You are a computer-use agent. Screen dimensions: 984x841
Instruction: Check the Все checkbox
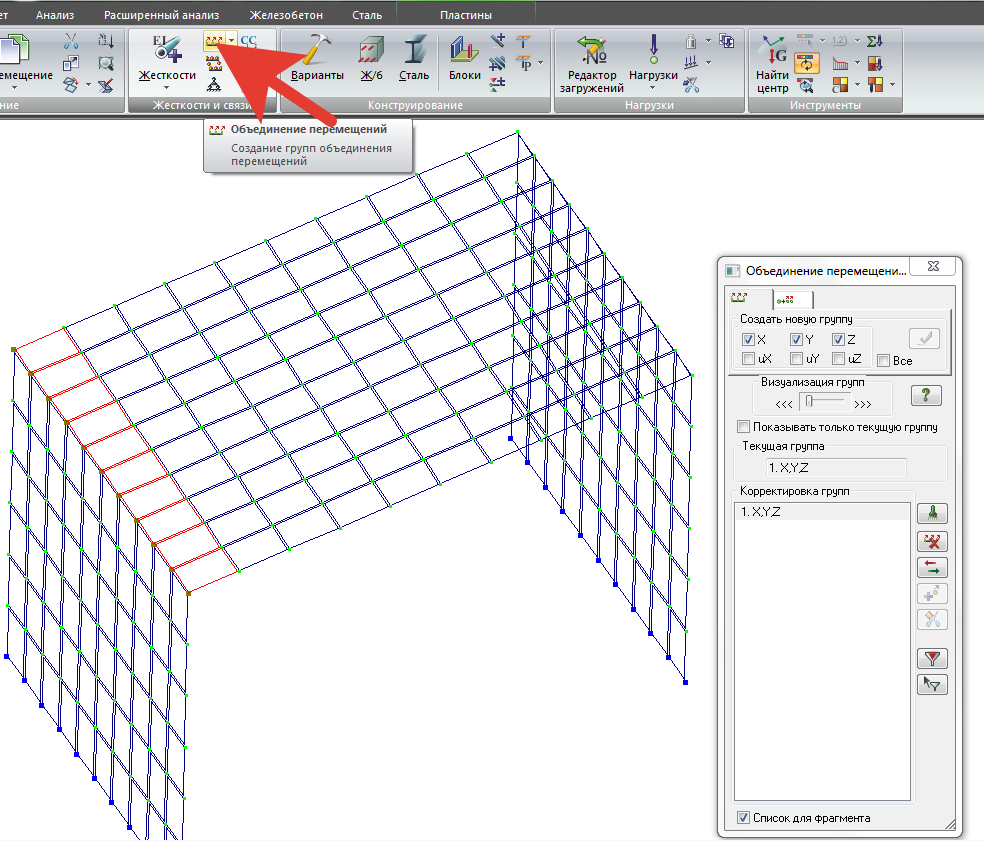(884, 360)
